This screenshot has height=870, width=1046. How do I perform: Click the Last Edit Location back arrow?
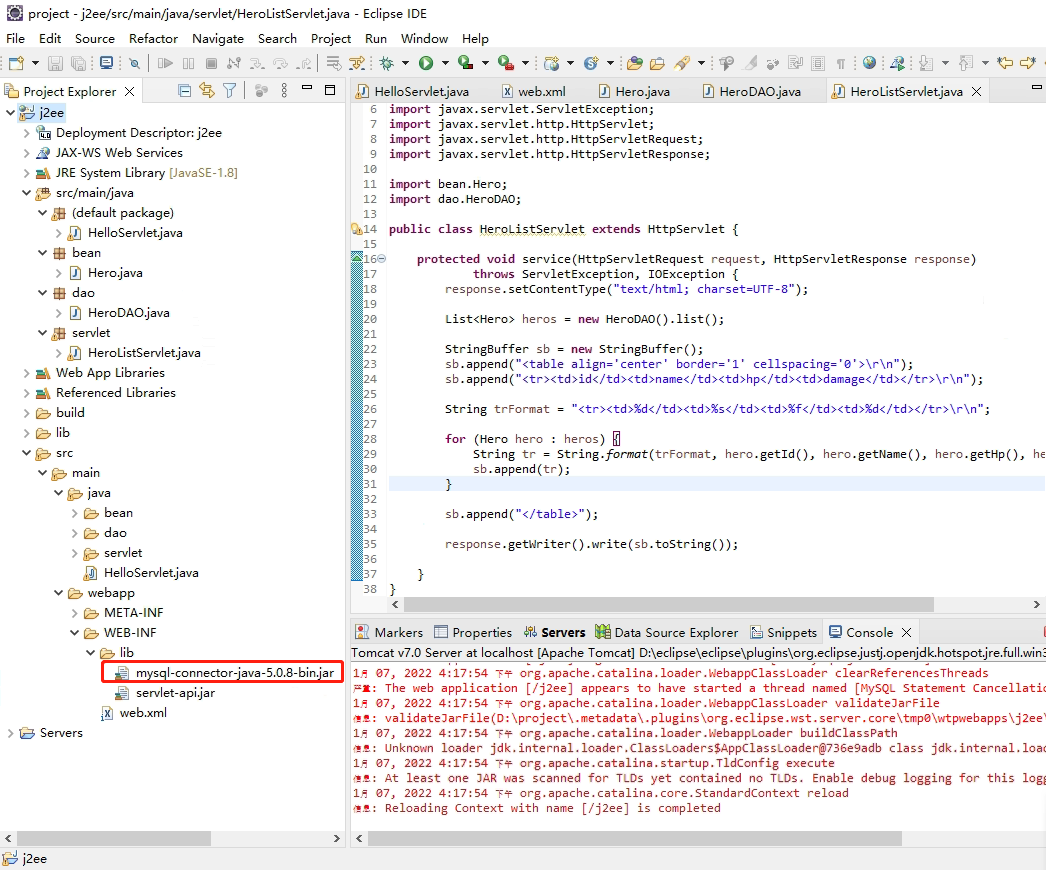1005,63
